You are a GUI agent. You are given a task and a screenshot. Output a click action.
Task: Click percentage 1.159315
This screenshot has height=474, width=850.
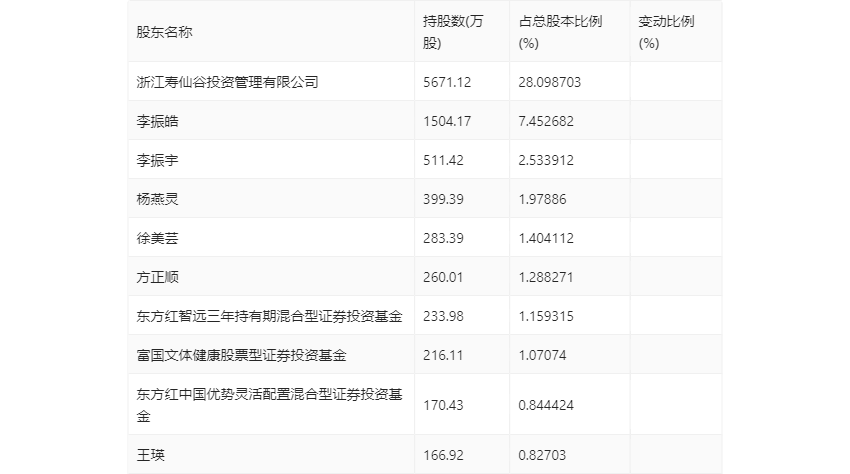tap(546, 316)
